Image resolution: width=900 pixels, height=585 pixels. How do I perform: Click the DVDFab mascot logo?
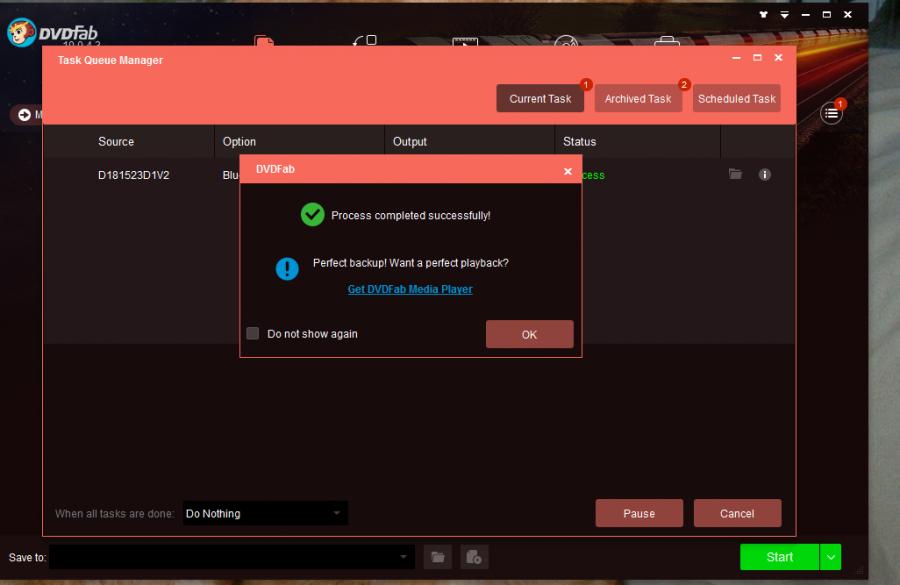point(22,32)
